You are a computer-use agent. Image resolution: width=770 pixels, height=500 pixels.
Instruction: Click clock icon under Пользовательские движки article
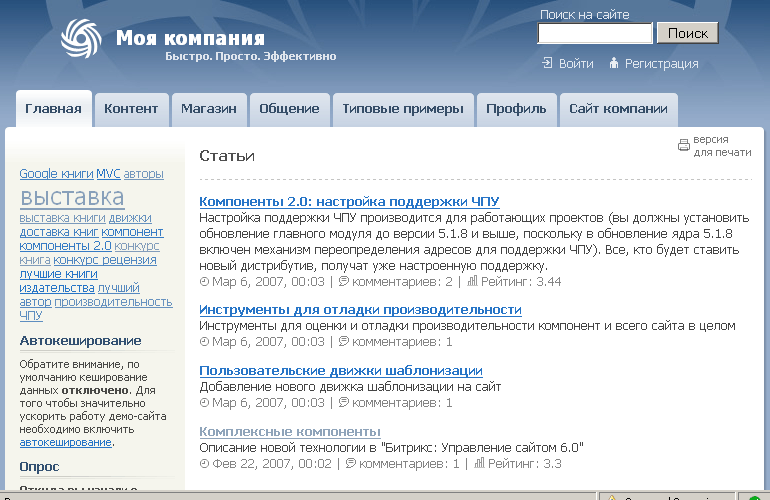pyautogui.click(x=204, y=403)
